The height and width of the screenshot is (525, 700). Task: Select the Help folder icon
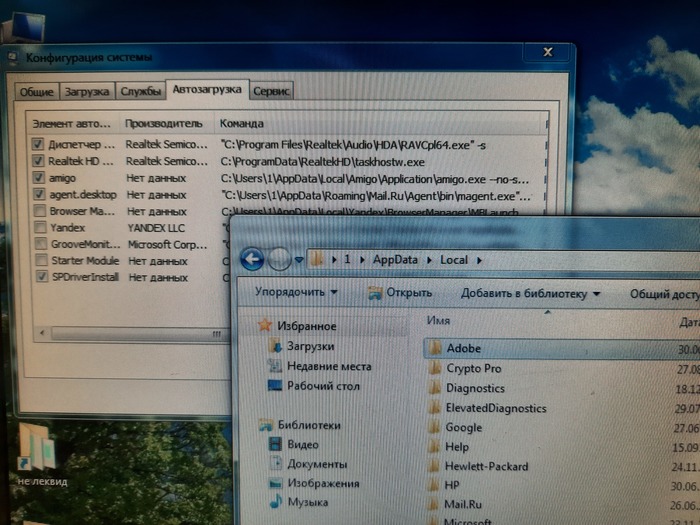(x=433, y=446)
